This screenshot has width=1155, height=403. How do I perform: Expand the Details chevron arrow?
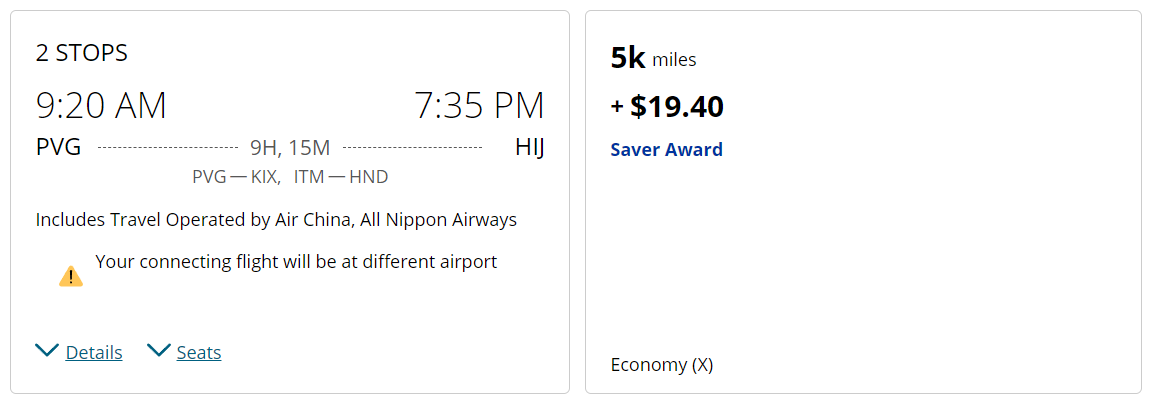tap(47, 350)
